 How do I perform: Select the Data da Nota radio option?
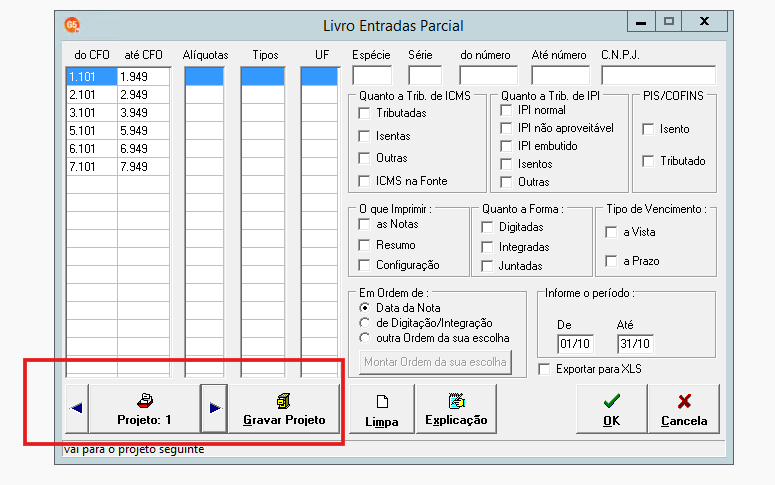[x=365, y=308]
